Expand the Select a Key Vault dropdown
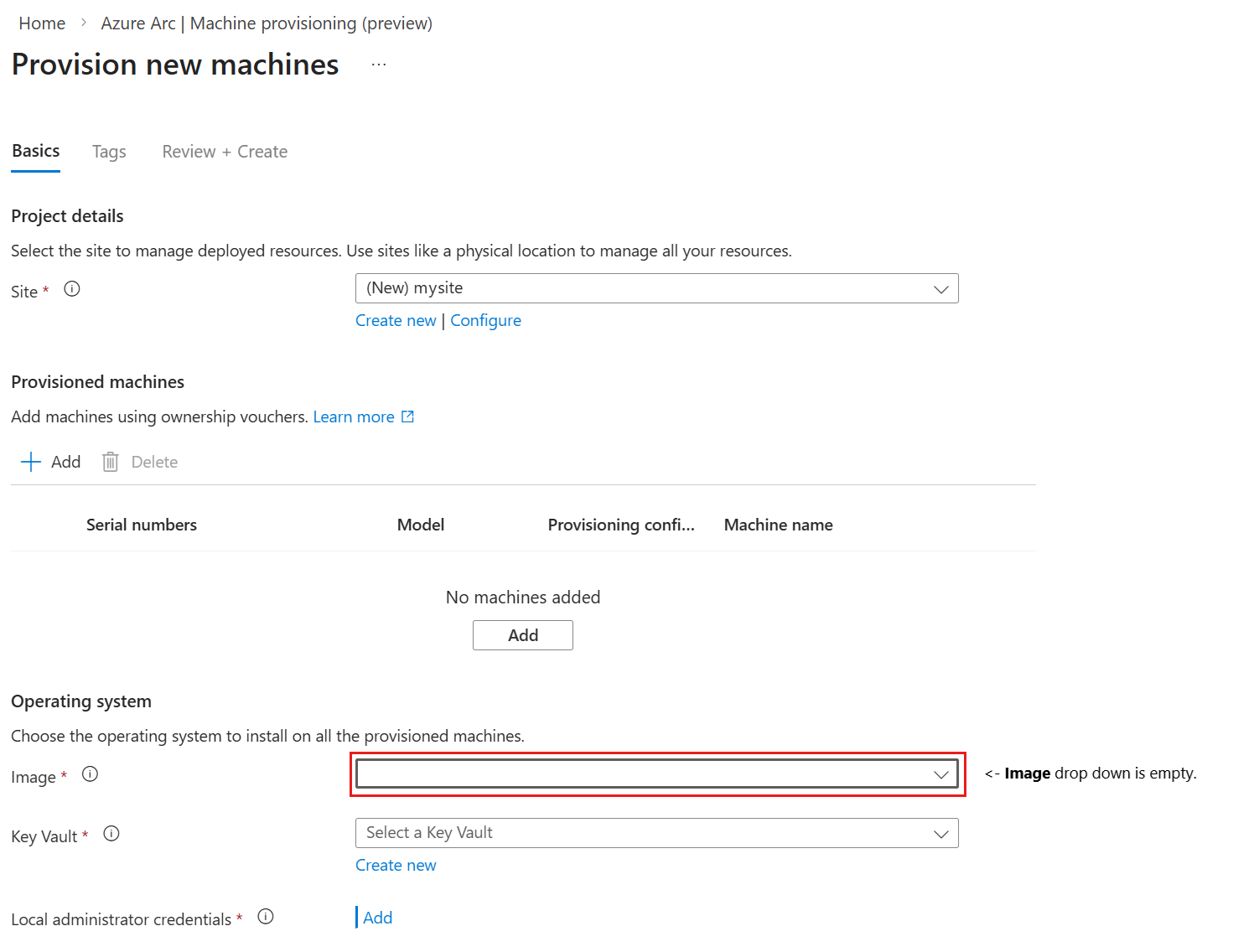The height and width of the screenshot is (952, 1233). (x=656, y=833)
